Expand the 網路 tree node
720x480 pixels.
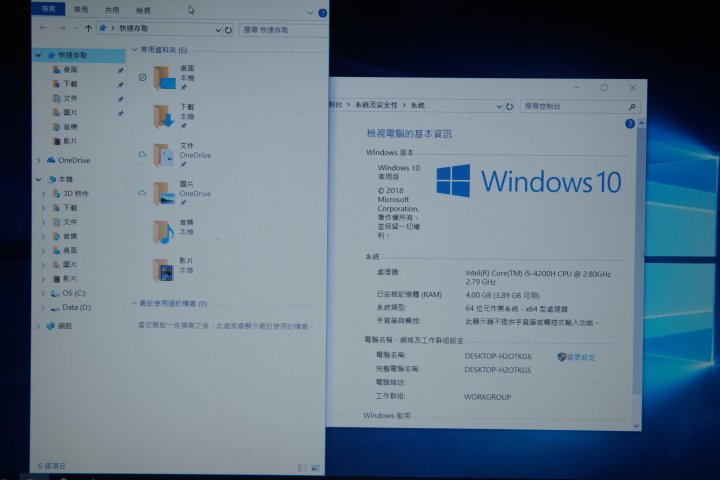[39, 326]
